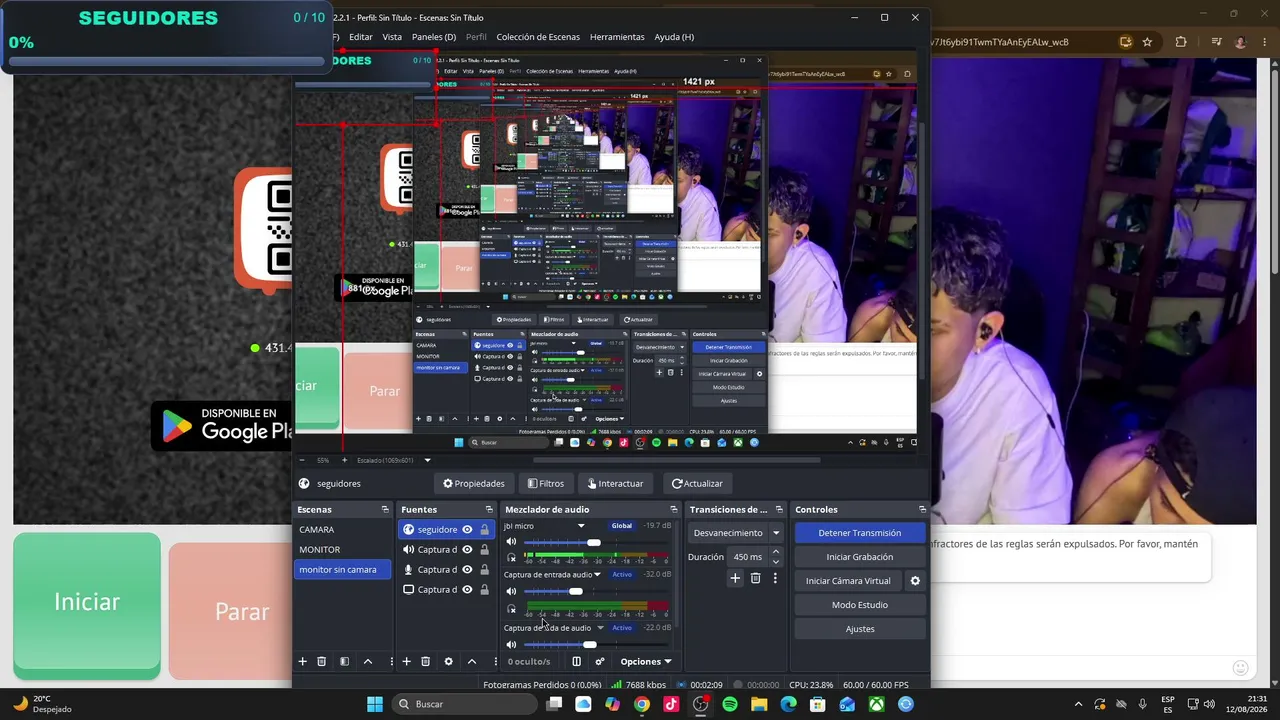Click the Filtros button

tap(545, 484)
